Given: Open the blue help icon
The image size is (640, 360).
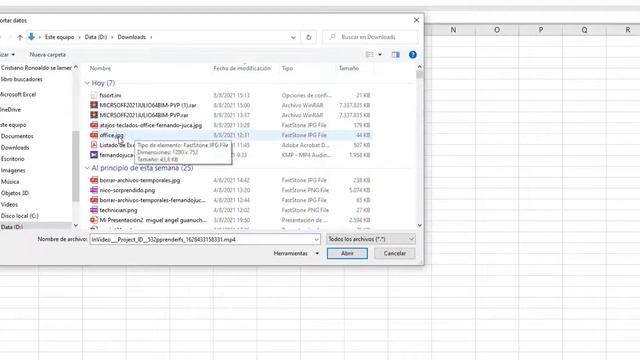Looking at the screenshot, I should coord(413,55).
